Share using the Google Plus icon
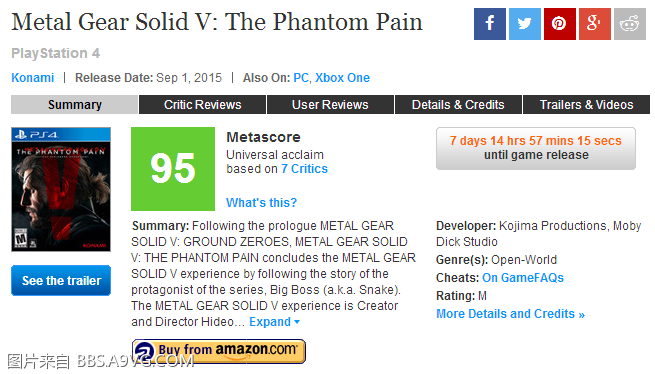Screen dimensions: 655x374 click(x=595, y=24)
